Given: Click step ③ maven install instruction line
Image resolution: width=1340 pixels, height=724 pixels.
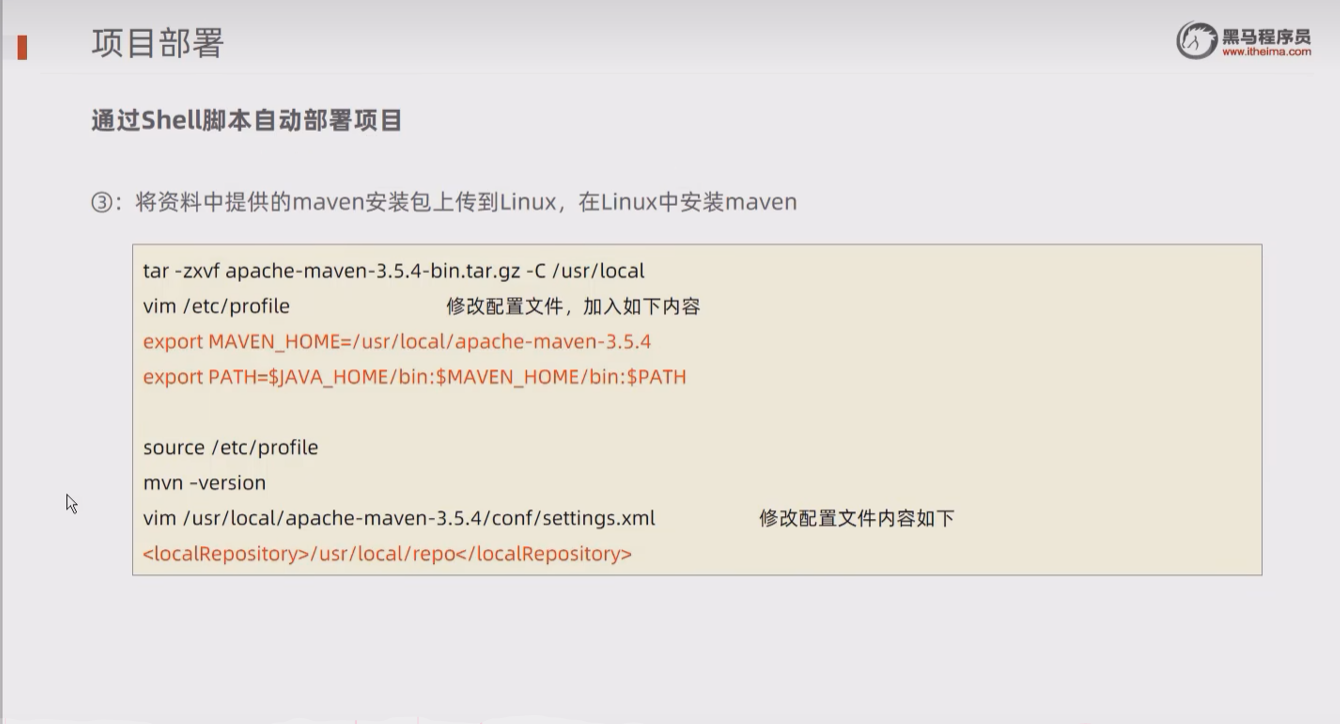Looking at the screenshot, I should point(444,202).
